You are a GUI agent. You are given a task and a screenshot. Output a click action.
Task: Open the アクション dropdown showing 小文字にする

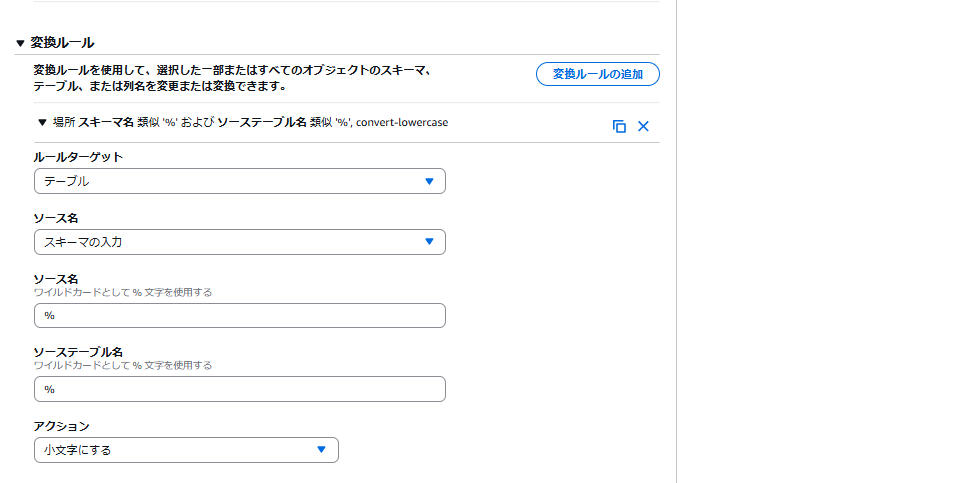[x=185, y=450]
